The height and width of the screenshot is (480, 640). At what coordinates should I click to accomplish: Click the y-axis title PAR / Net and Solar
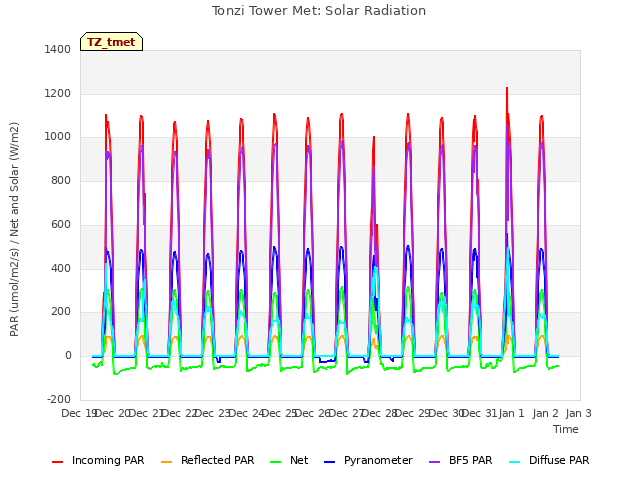[x=14, y=229]
